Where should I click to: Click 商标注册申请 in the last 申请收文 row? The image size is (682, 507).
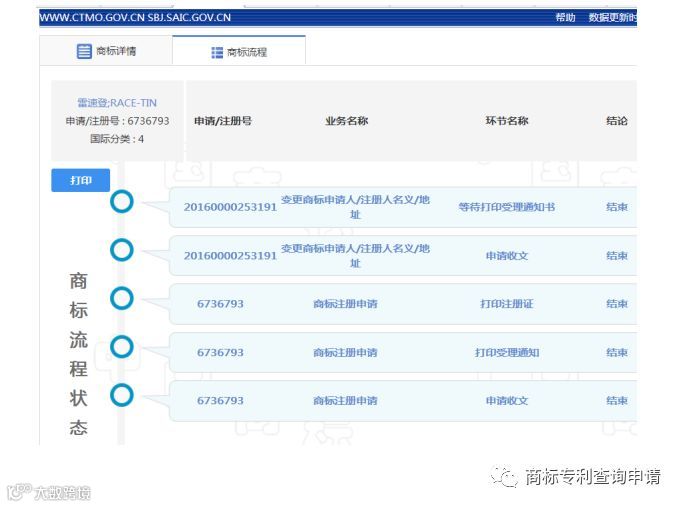[x=345, y=400]
